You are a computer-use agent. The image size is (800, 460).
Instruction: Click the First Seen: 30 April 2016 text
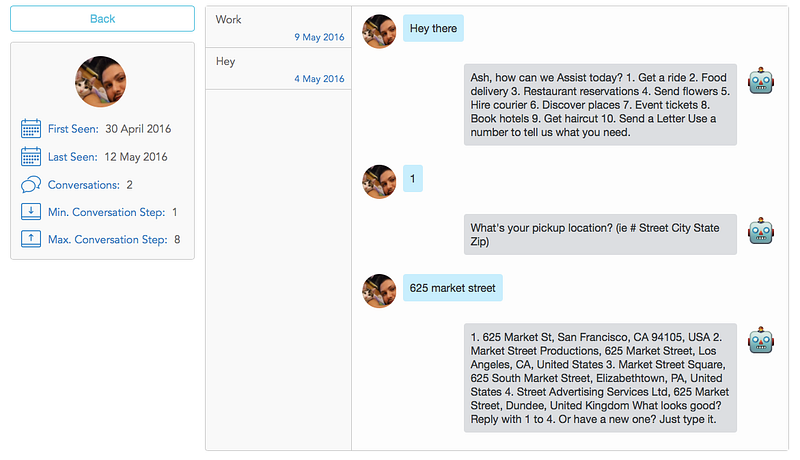pos(109,129)
